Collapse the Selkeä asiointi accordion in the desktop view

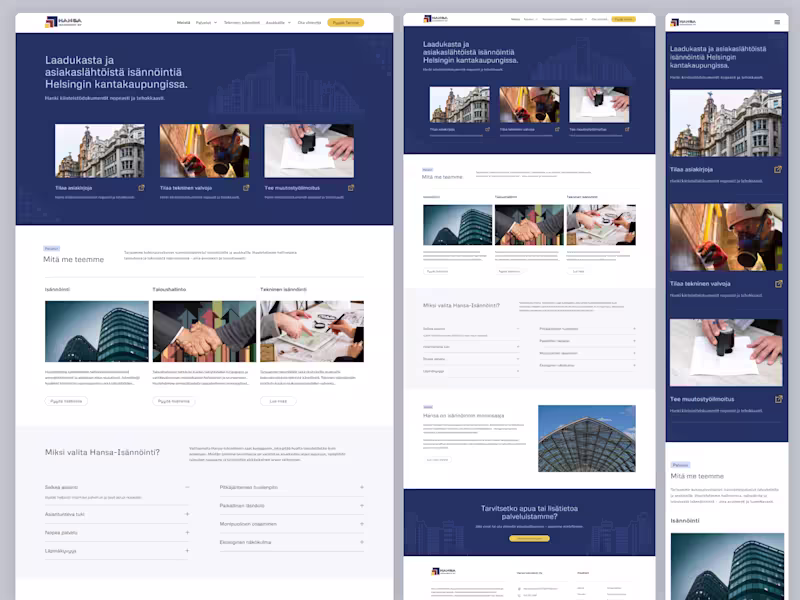187,487
